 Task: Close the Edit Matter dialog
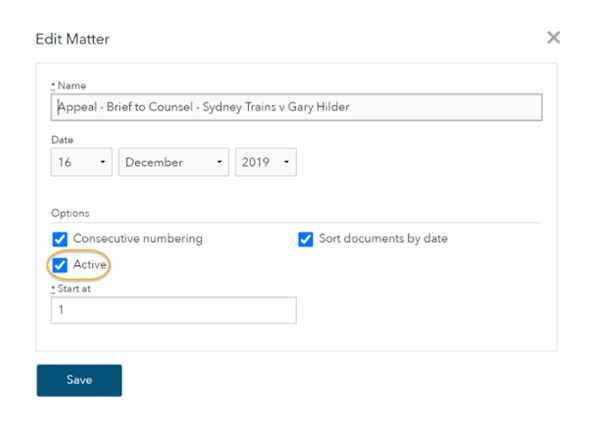coord(553,38)
